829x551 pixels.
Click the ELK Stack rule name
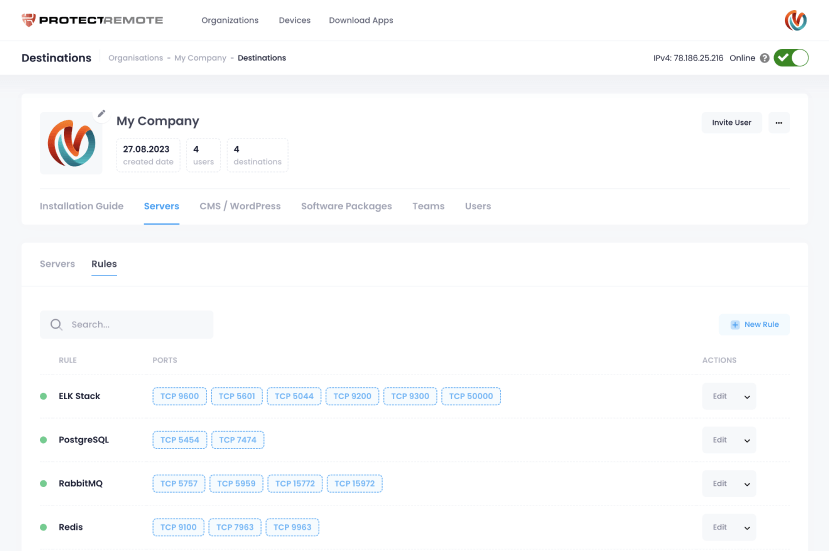(x=79, y=396)
